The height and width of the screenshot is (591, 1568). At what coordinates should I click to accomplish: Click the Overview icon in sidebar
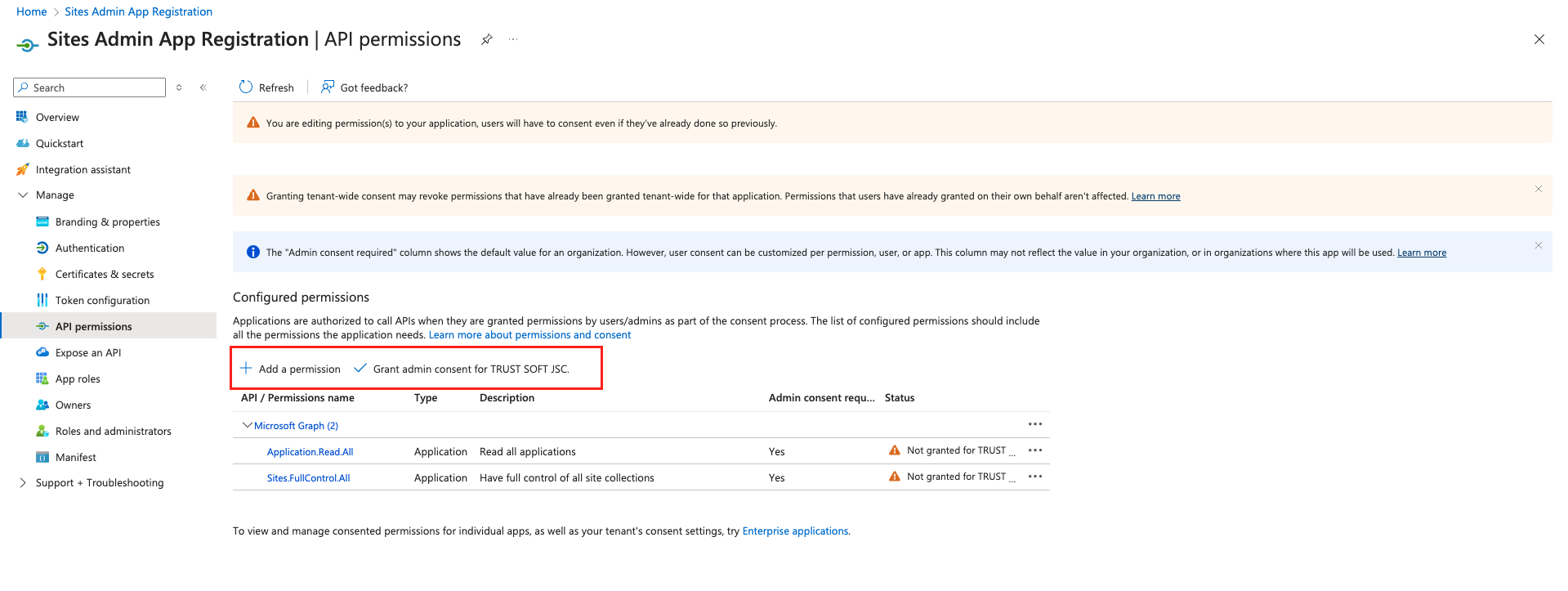[x=22, y=117]
